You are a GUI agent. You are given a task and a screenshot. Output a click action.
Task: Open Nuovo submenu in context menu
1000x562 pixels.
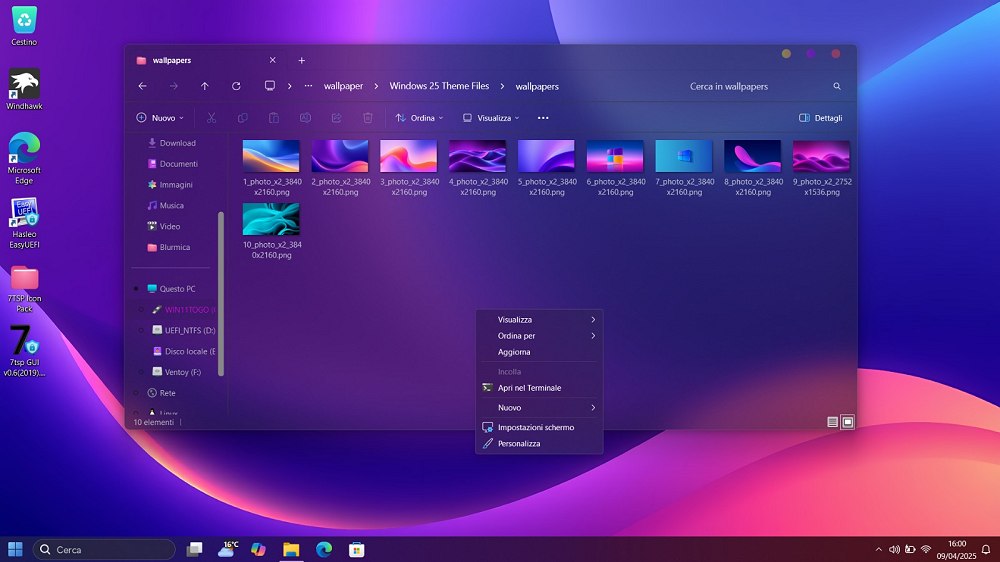pos(540,408)
